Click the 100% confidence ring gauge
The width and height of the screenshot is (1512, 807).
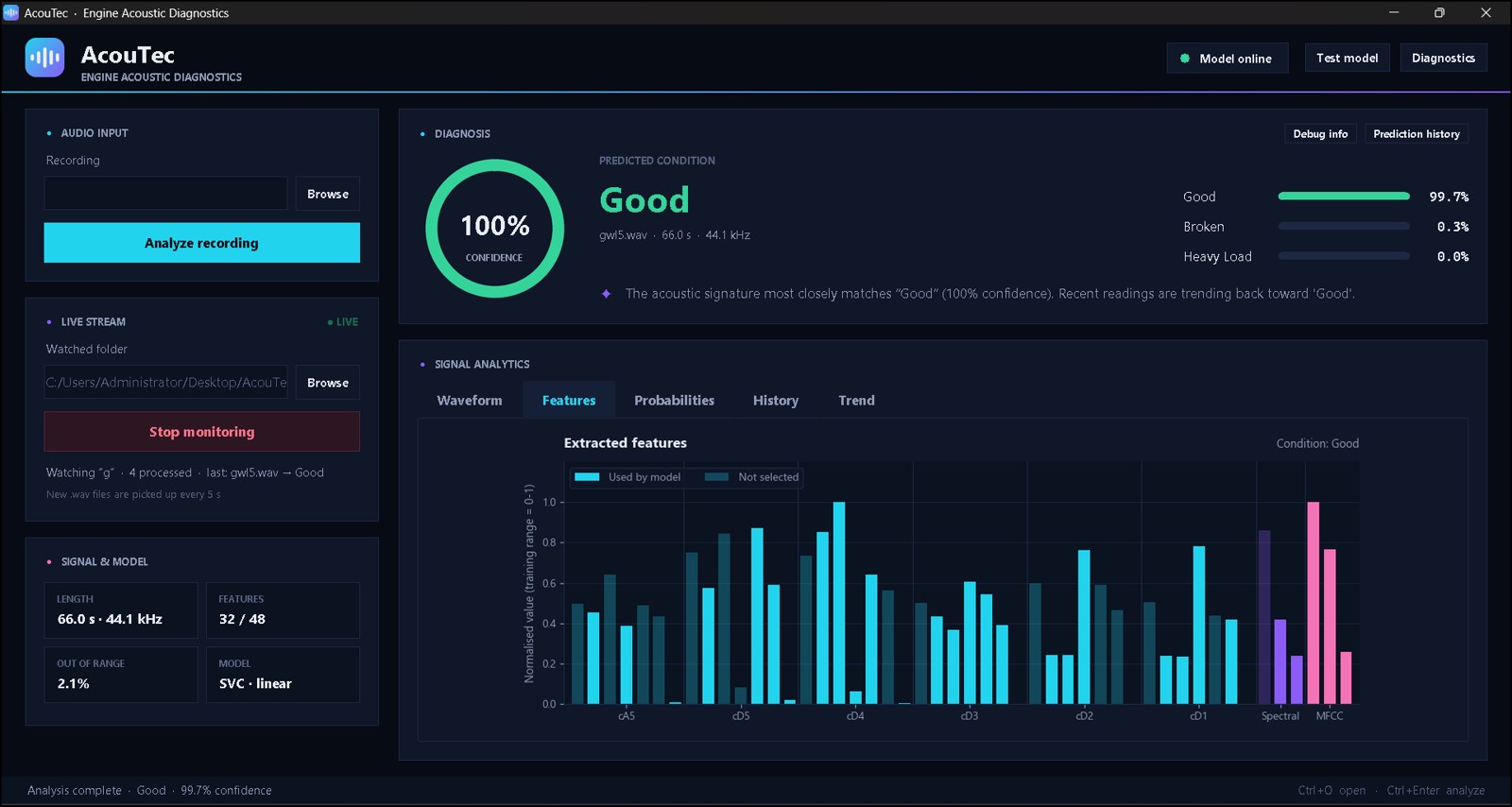(494, 229)
